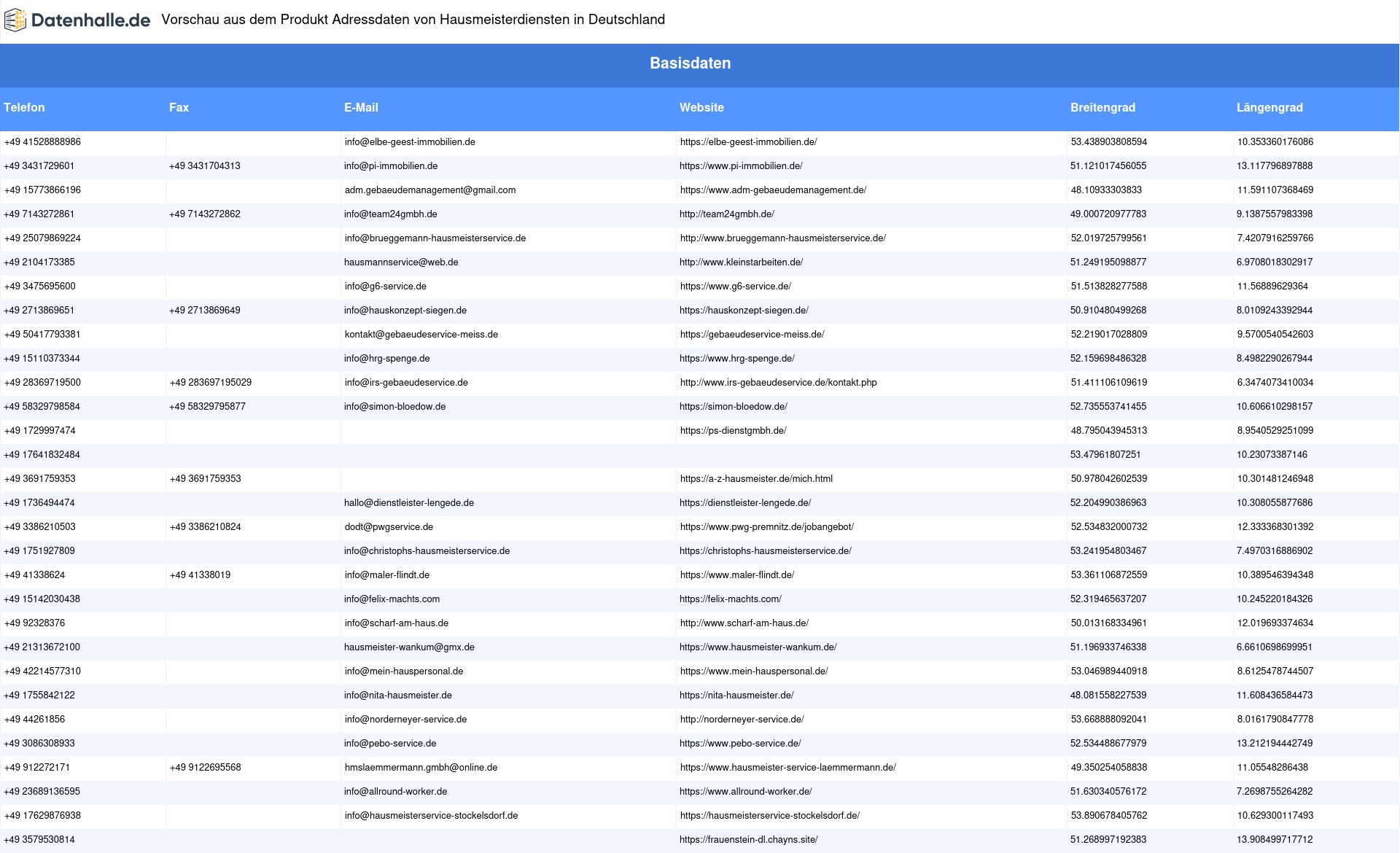The height and width of the screenshot is (853, 1400).
Task: Select fax number +49 58329795877
Action: click(x=207, y=407)
